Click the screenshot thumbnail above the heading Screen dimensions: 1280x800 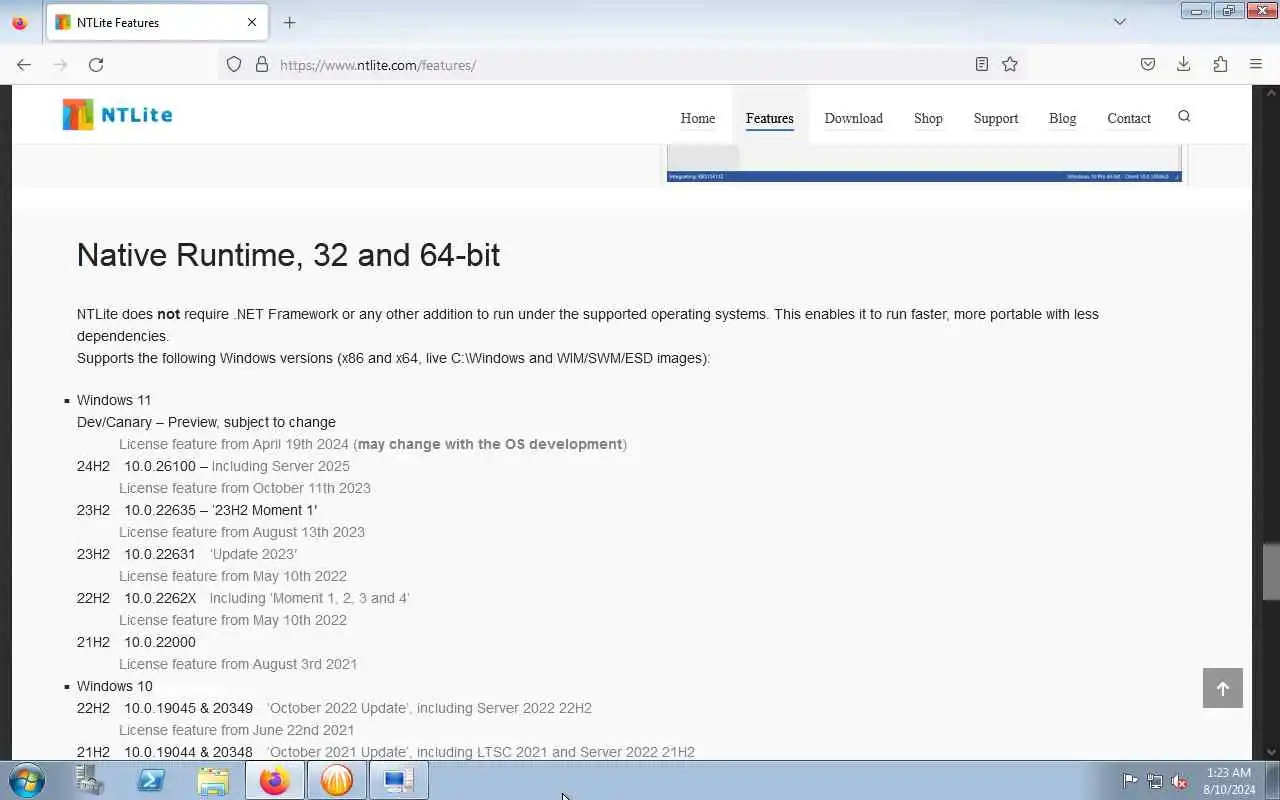click(924, 164)
